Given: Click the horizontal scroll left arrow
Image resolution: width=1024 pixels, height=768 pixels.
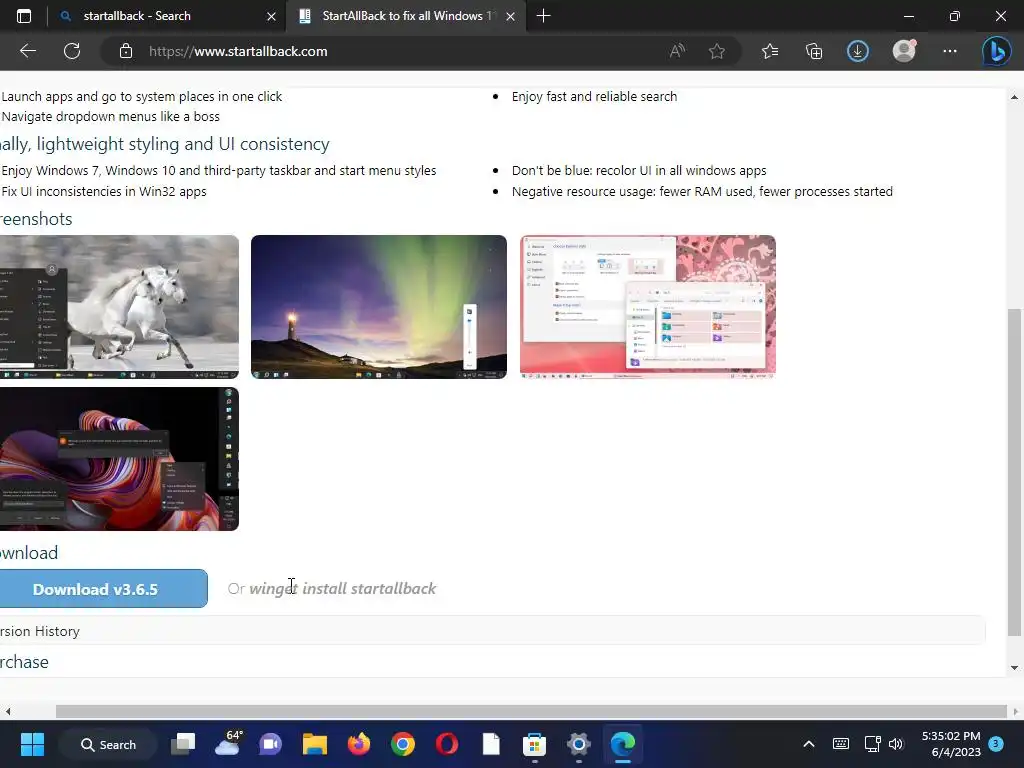Looking at the screenshot, I should point(8,711).
